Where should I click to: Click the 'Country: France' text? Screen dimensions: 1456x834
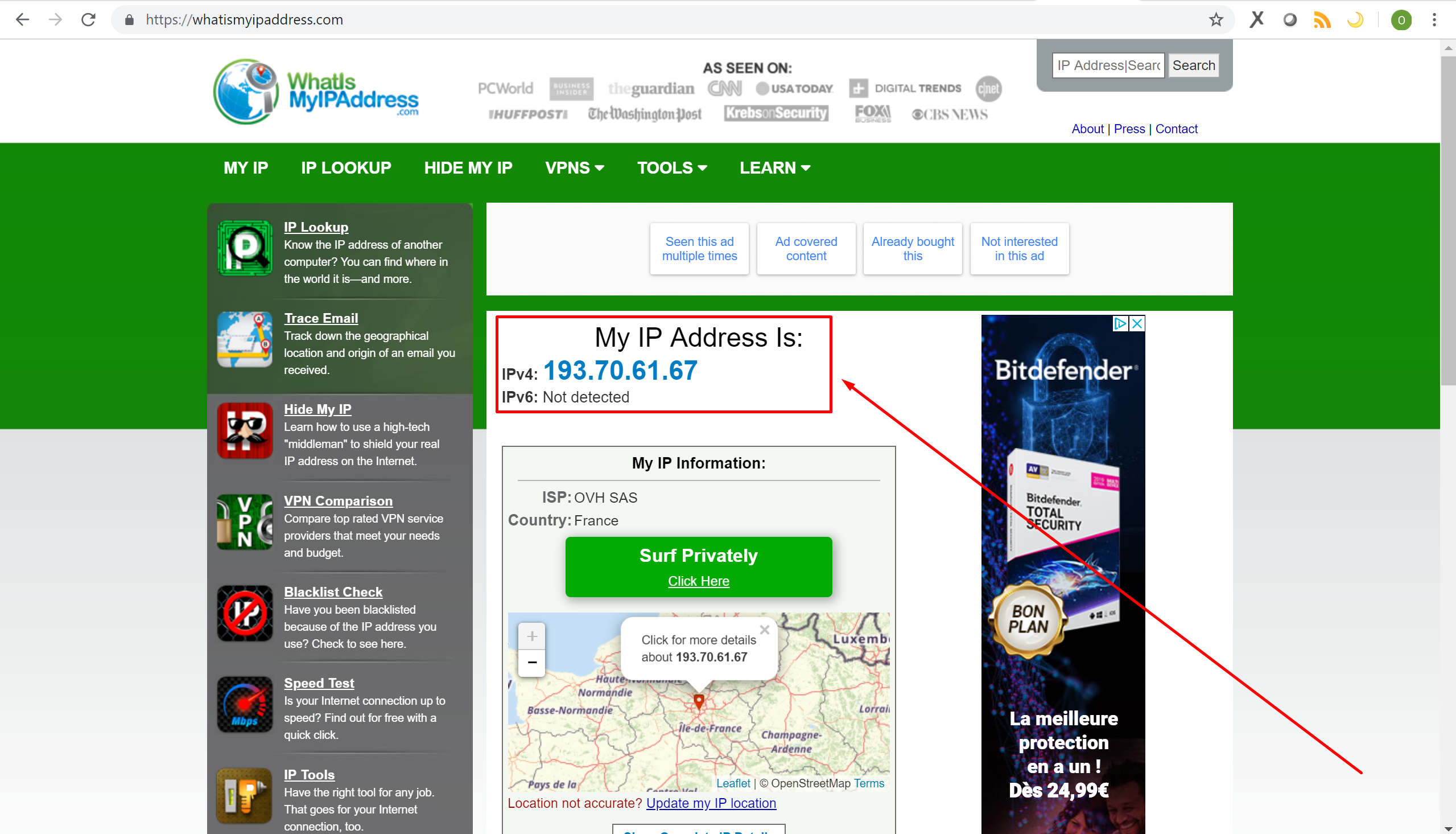(563, 520)
